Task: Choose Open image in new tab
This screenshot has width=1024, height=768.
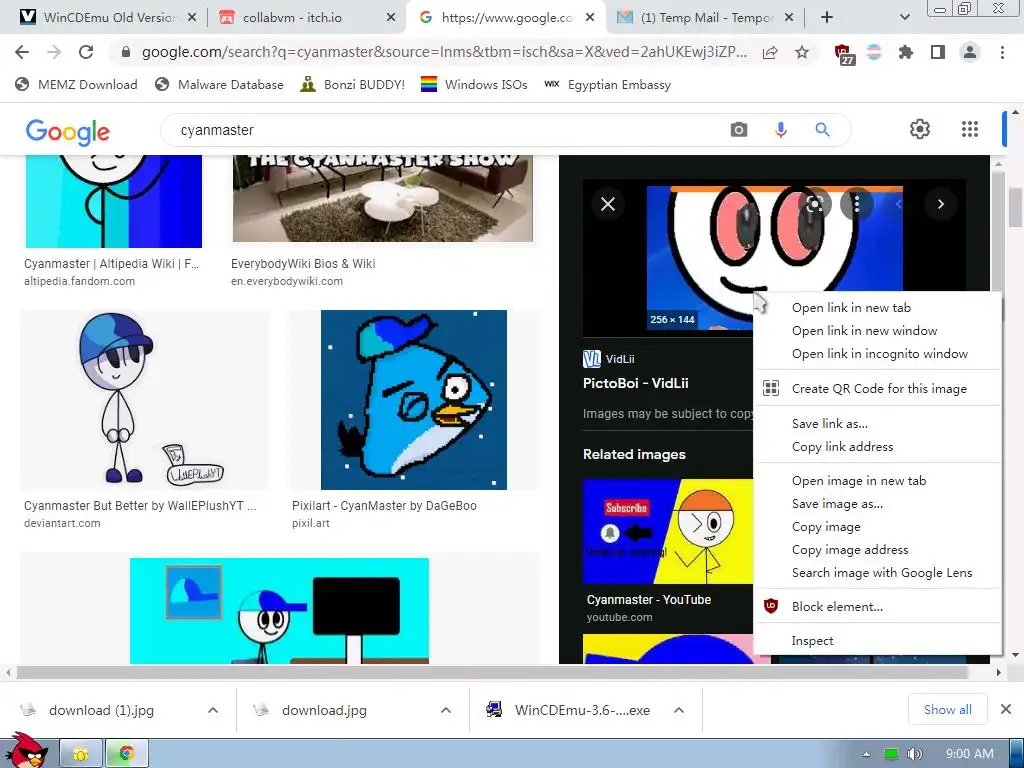Action: click(x=878, y=481)
